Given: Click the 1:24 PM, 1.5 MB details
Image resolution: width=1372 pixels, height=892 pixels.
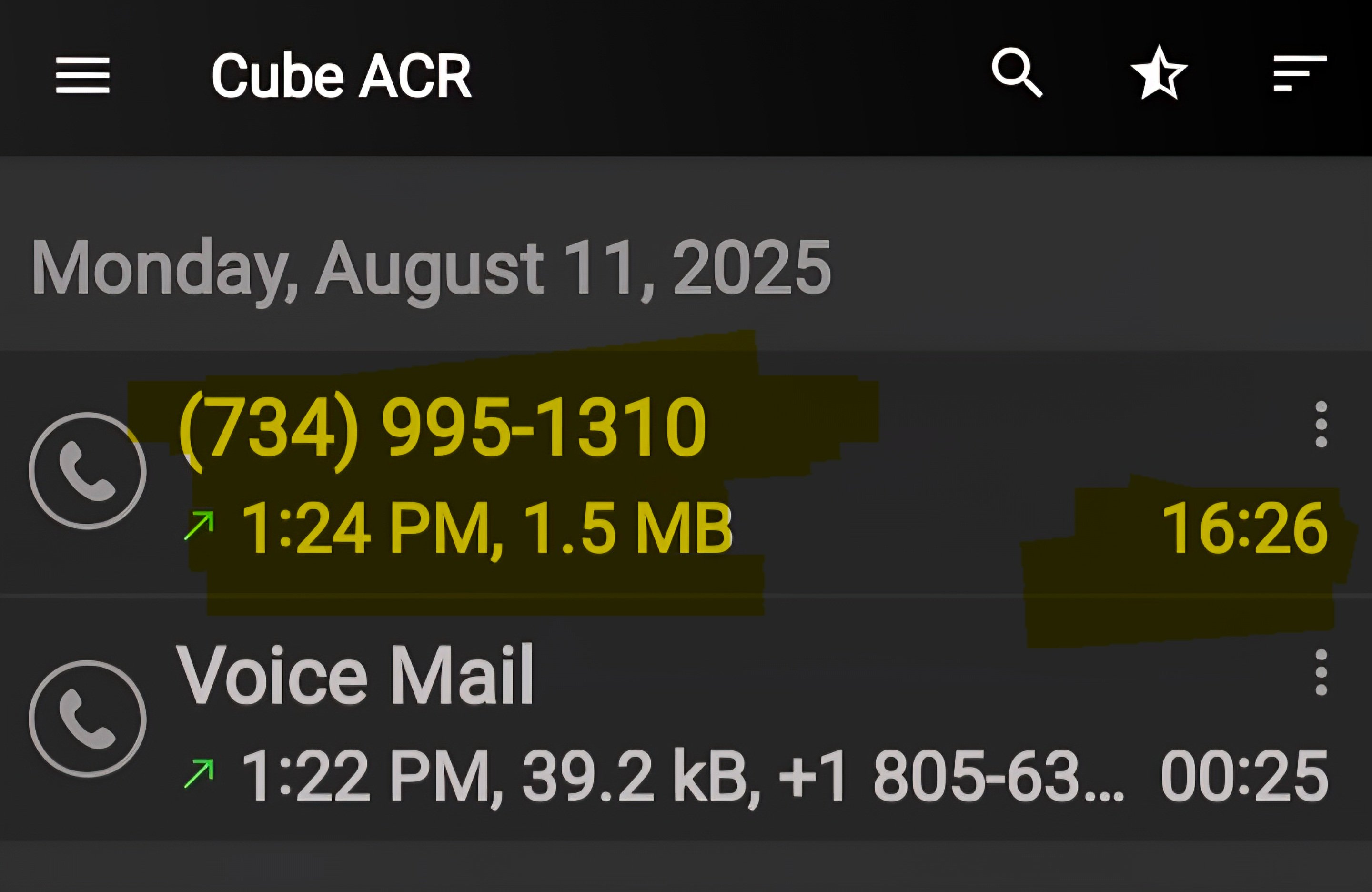Looking at the screenshot, I should [x=486, y=528].
